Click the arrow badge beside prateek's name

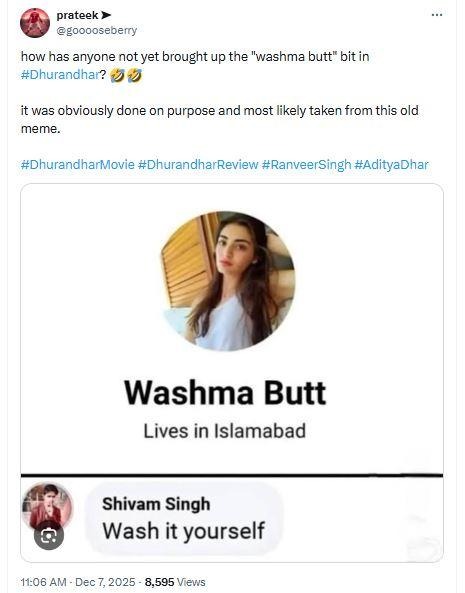coord(106,15)
